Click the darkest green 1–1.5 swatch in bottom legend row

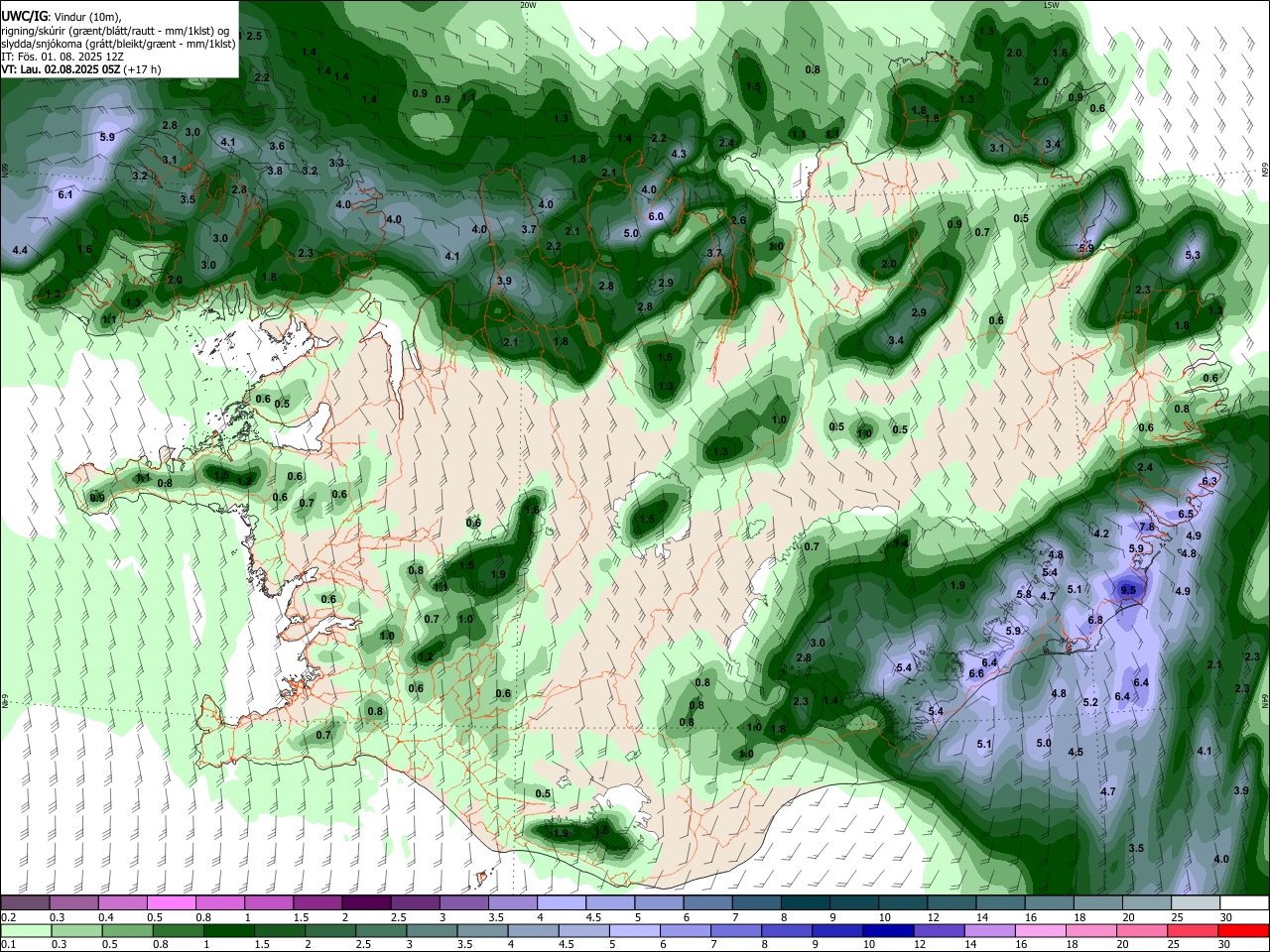coord(230,930)
